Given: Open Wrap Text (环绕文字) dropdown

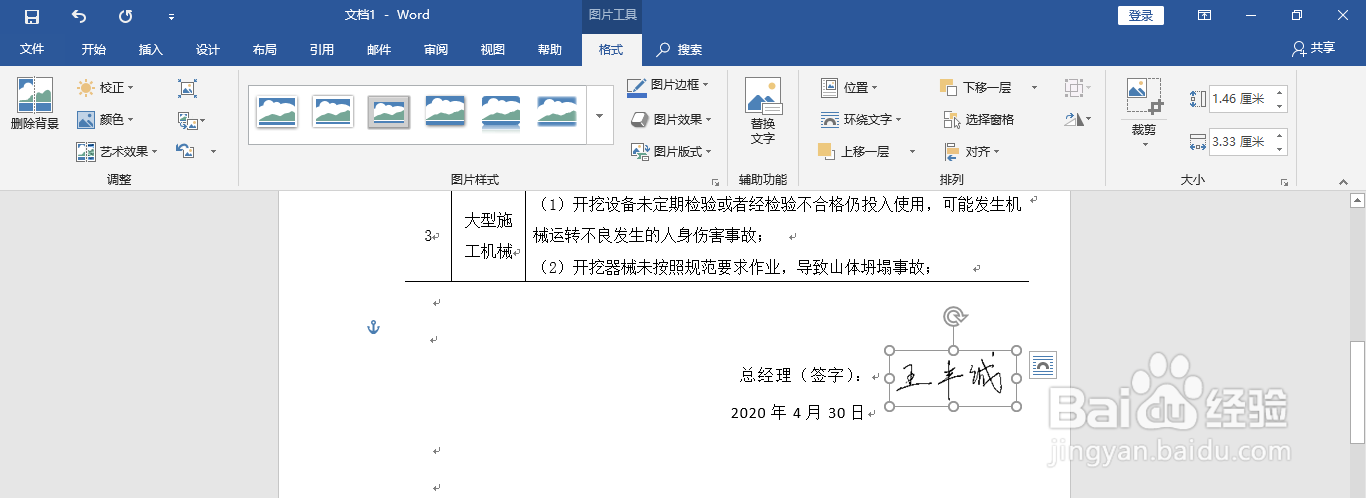Looking at the screenshot, I should (860, 120).
